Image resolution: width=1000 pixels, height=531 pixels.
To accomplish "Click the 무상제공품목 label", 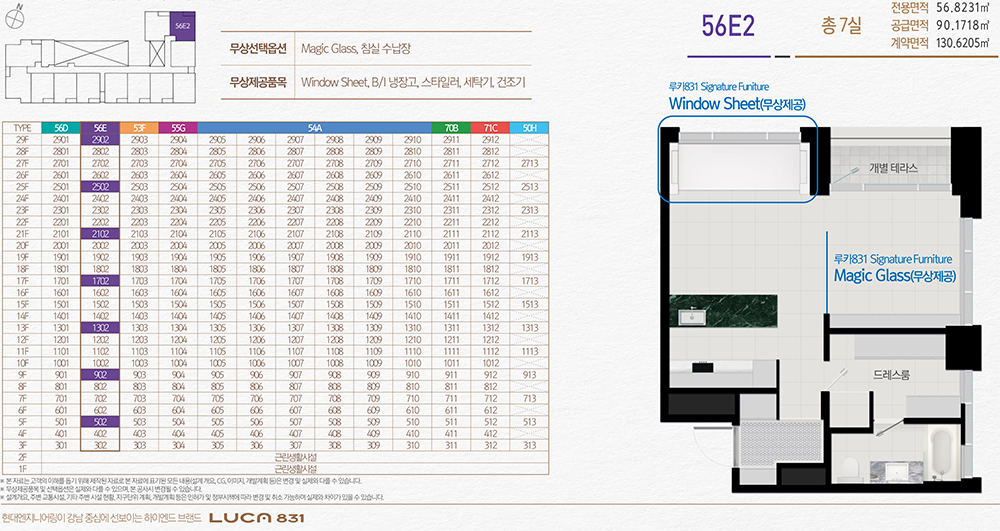I will pos(258,82).
